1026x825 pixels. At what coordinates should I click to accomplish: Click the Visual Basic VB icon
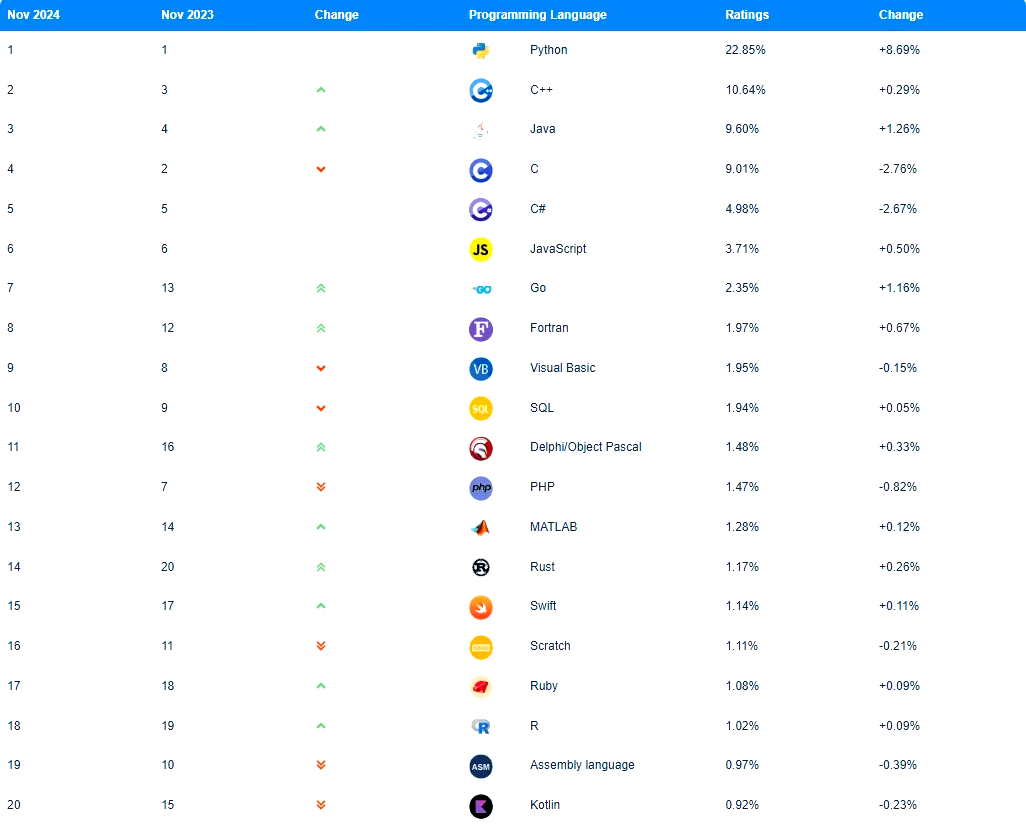tap(481, 369)
